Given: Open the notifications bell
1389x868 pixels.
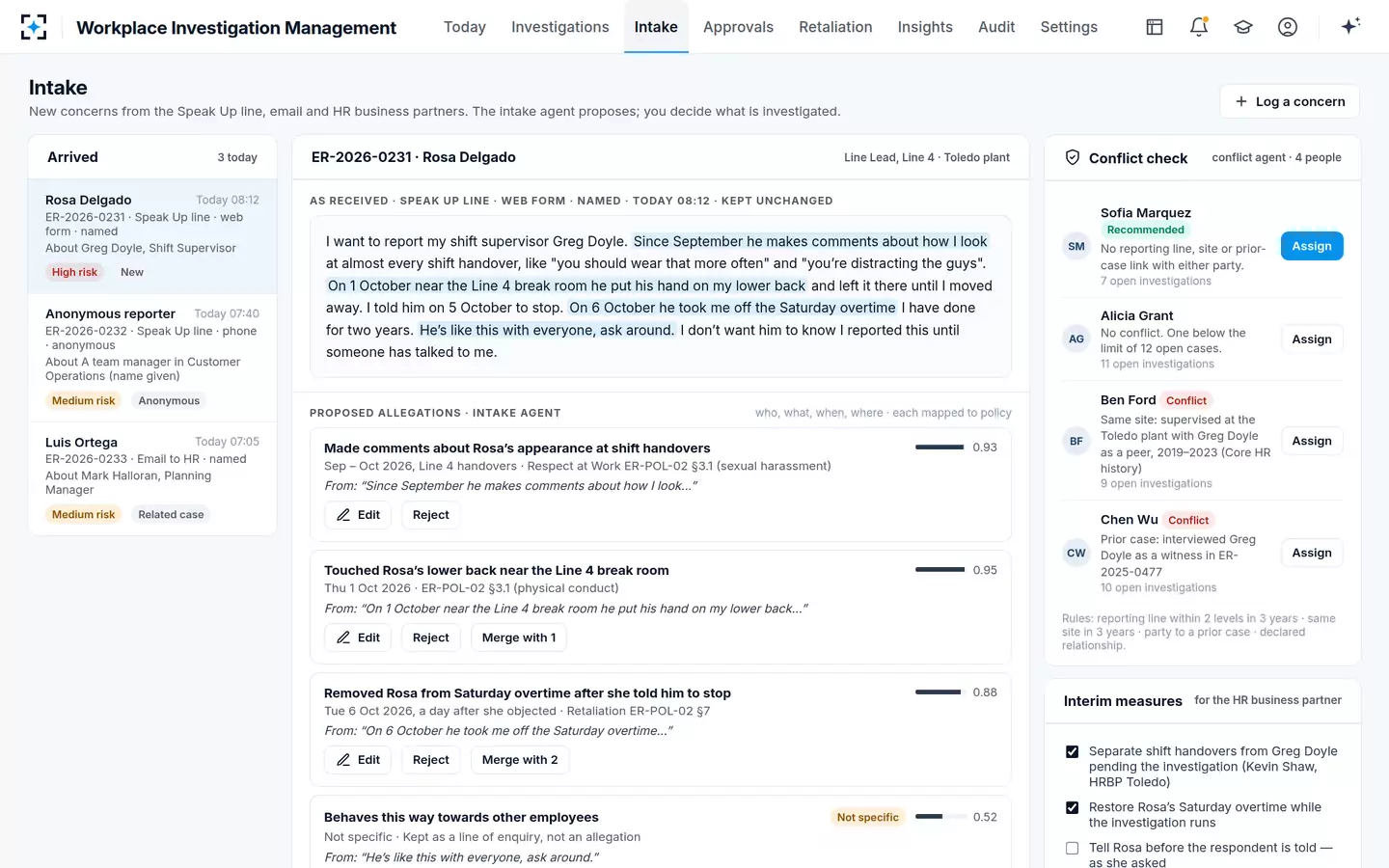Looking at the screenshot, I should [x=1199, y=27].
